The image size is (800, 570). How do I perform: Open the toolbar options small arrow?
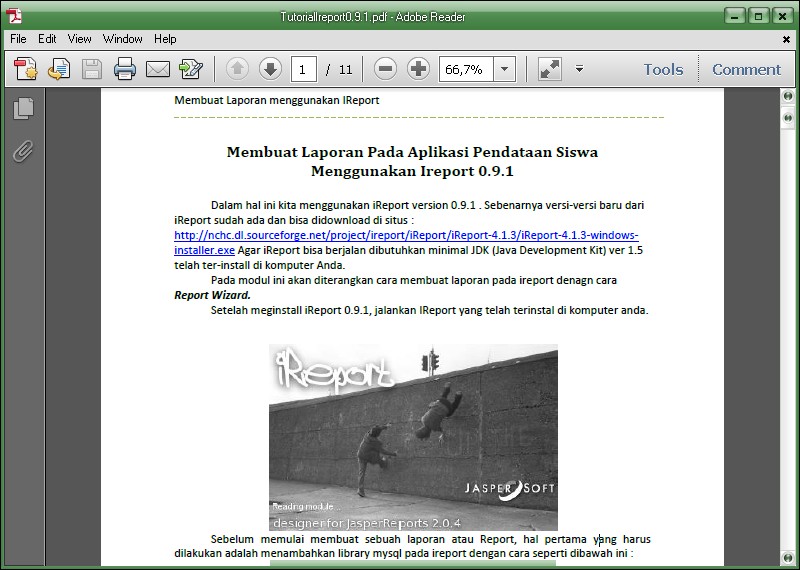pyautogui.click(x=579, y=68)
